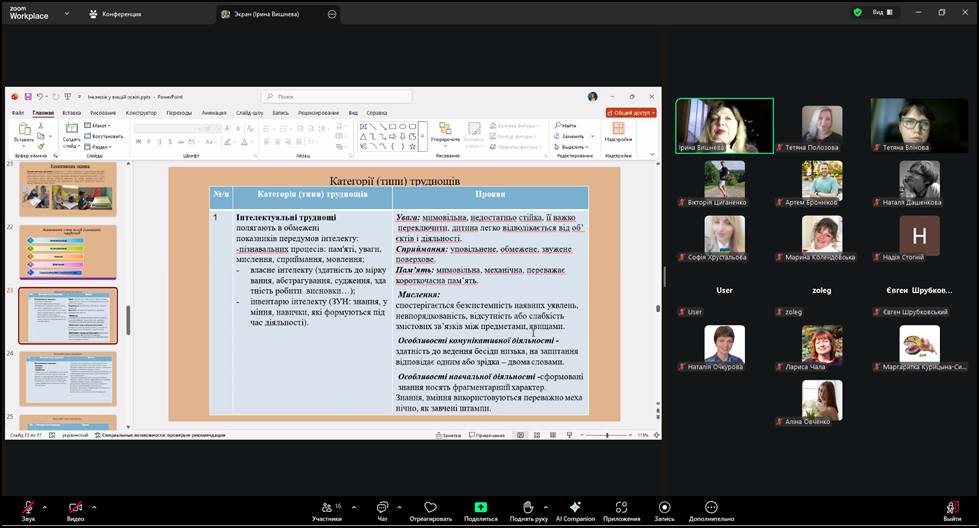The width and height of the screenshot is (979, 528).
Task: Launch the AI Companion sparkle icon
Action: coord(574,508)
